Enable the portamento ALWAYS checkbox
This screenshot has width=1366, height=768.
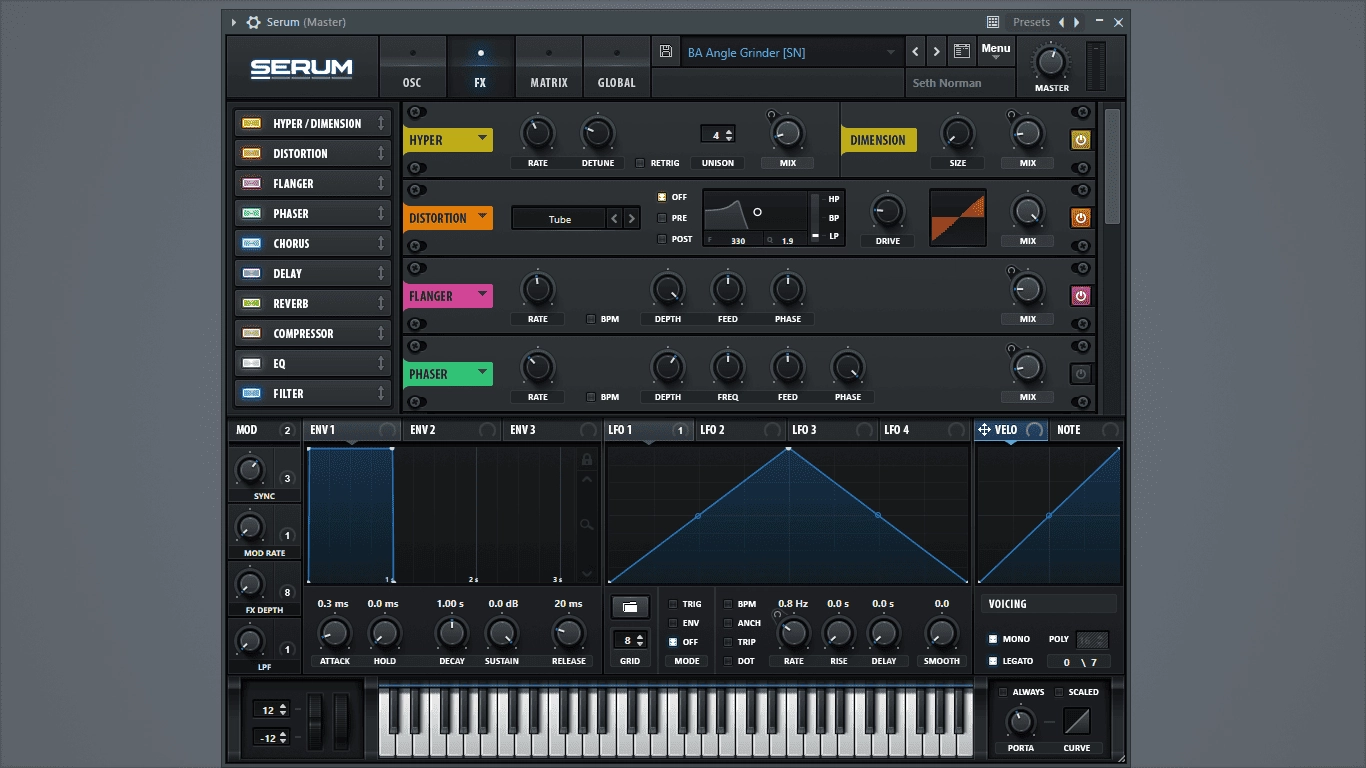(1003, 692)
